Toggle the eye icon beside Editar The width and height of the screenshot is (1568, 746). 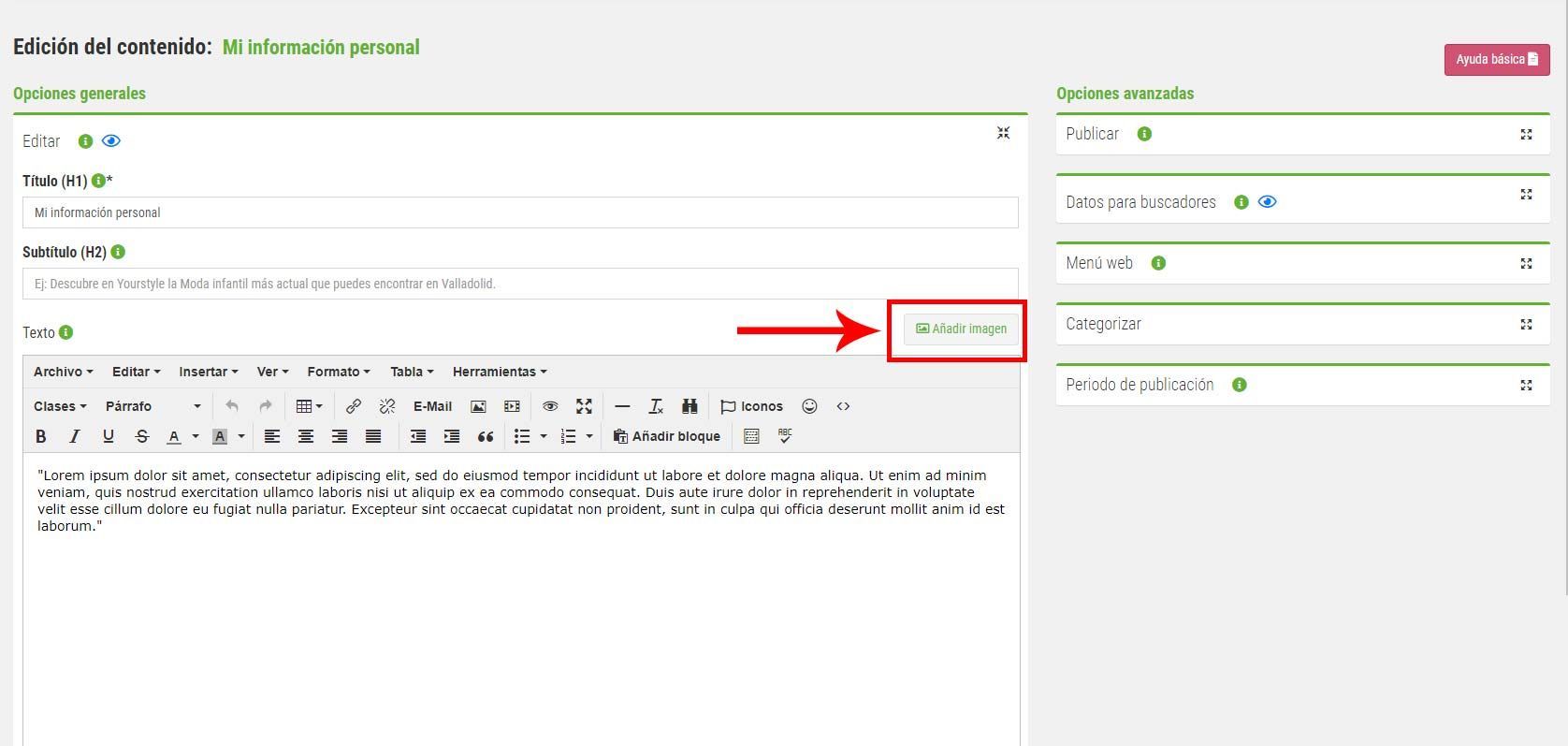click(x=111, y=141)
